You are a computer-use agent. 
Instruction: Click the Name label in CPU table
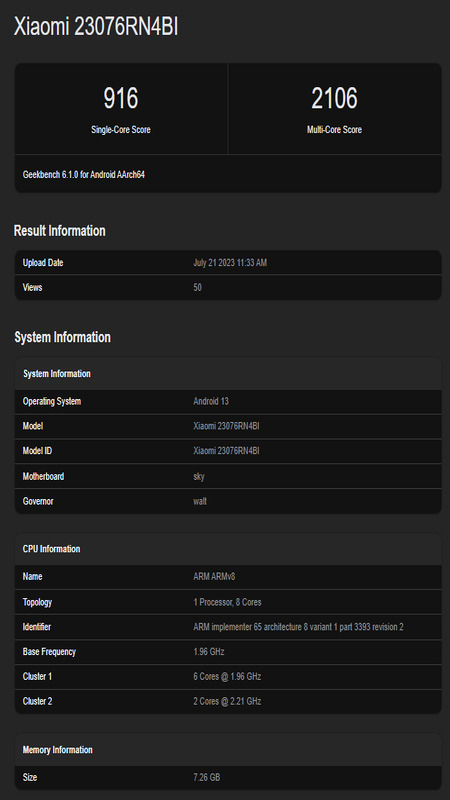32,577
